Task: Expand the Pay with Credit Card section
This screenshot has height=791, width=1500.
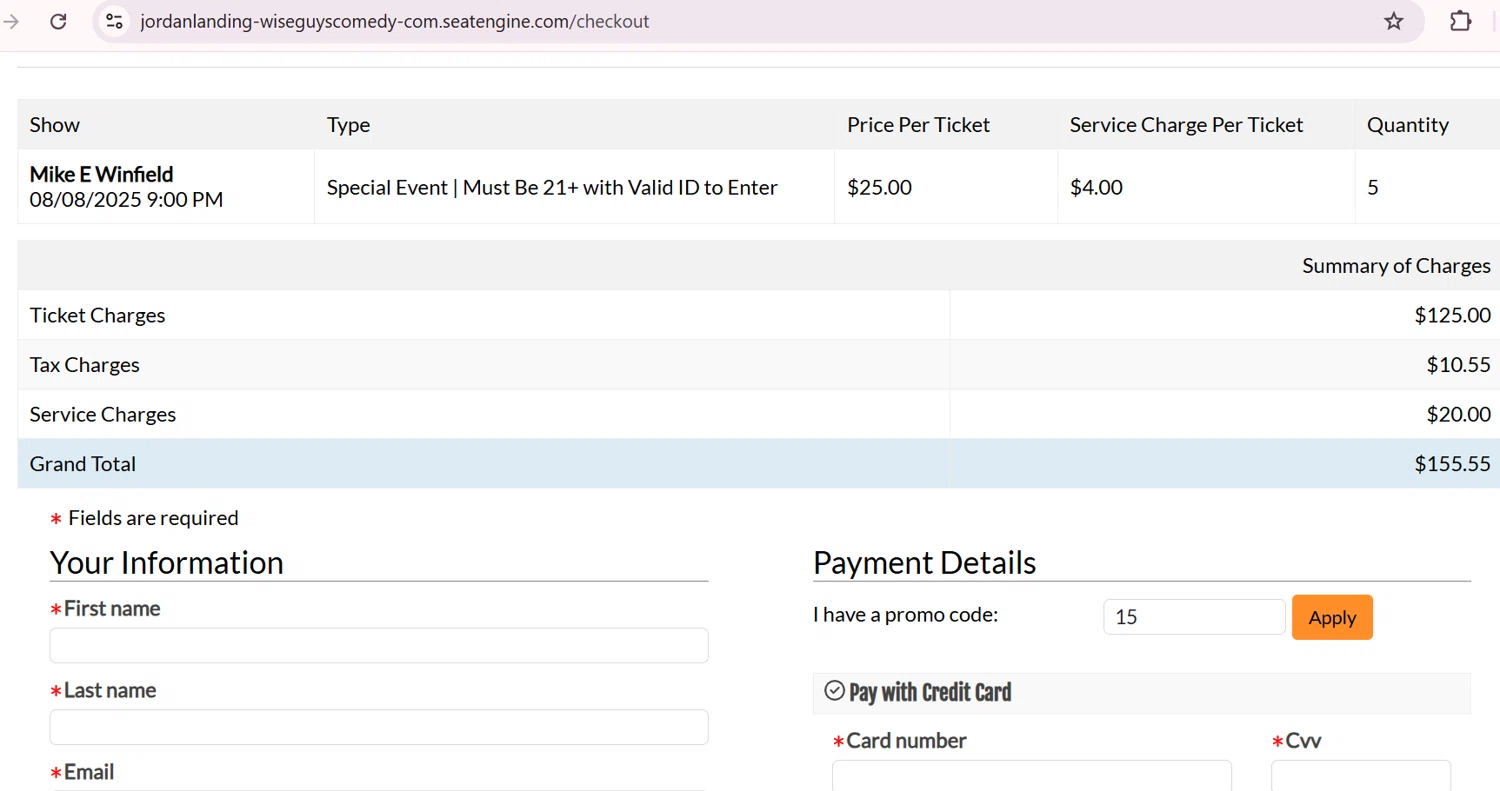Action: [1142, 692]
